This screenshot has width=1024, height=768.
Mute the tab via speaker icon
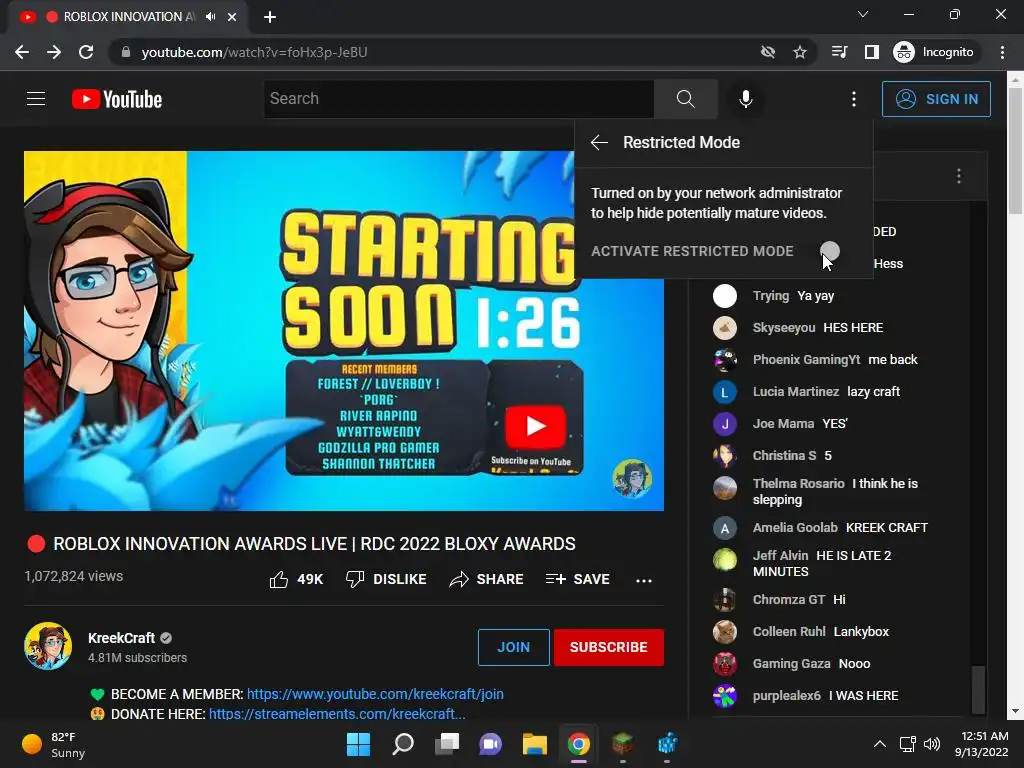click(210, 17)
